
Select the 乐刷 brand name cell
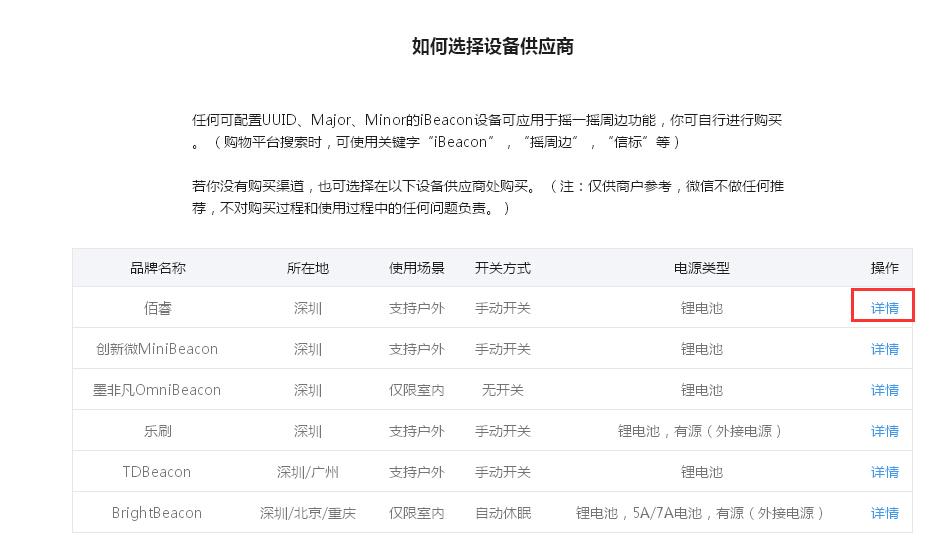click(x=158, y=431)
